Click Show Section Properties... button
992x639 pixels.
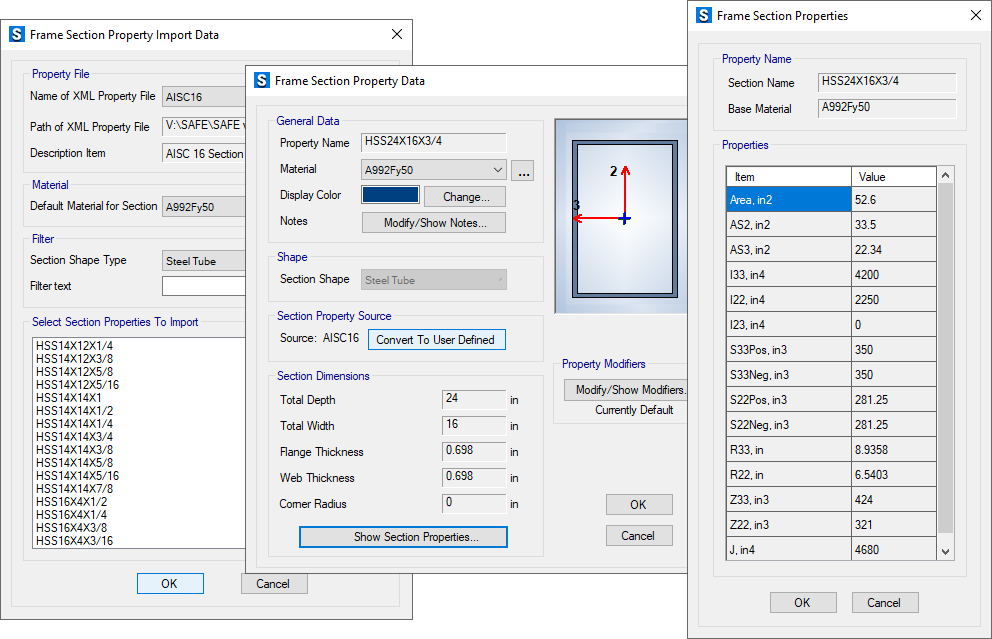point(403,537)
